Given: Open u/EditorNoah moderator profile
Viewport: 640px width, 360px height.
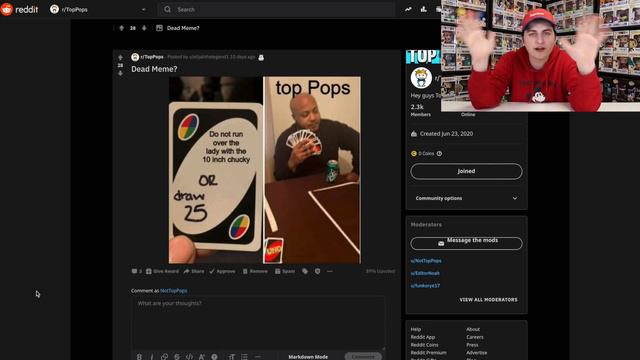Looking at the screenshot, I should click(425, 273).
